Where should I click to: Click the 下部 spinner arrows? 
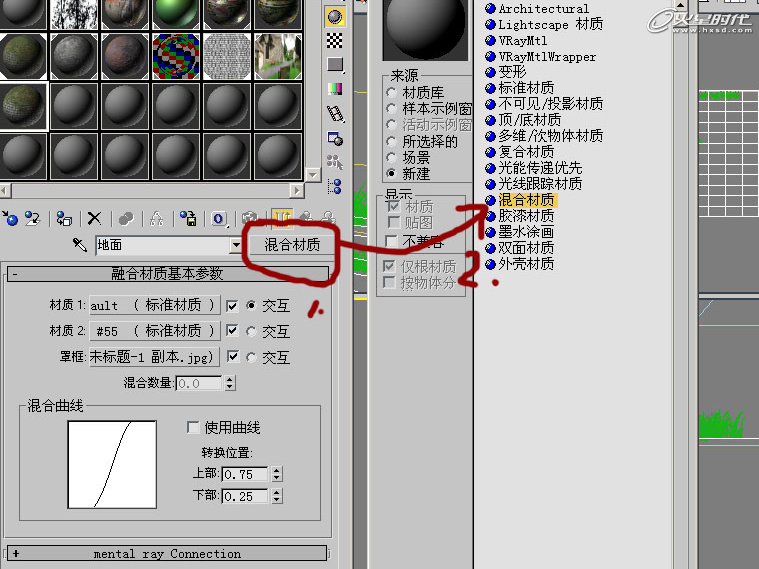(x=276, y=496)
